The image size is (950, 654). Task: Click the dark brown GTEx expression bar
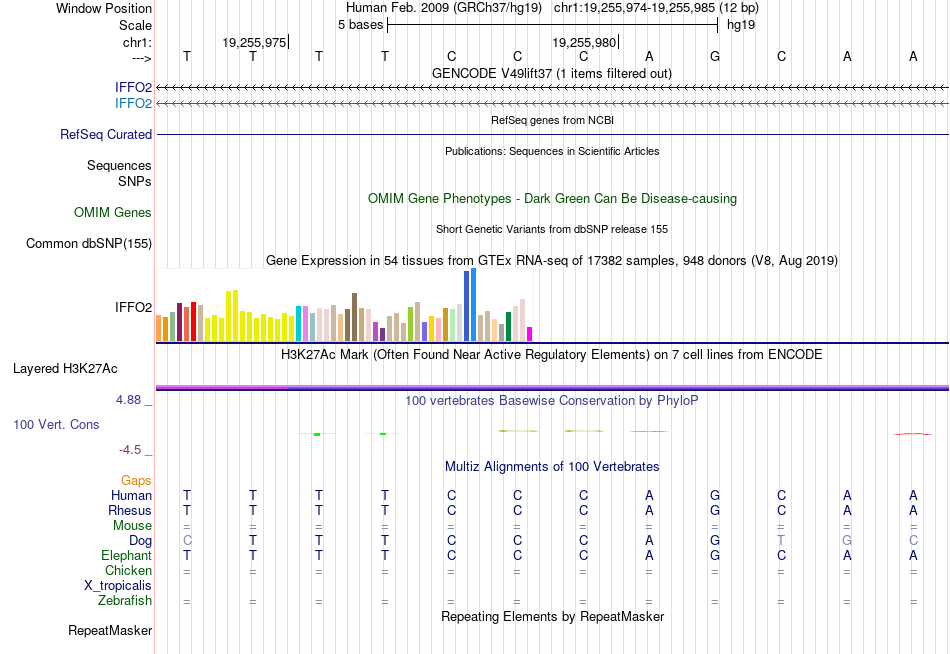[354, 317]
